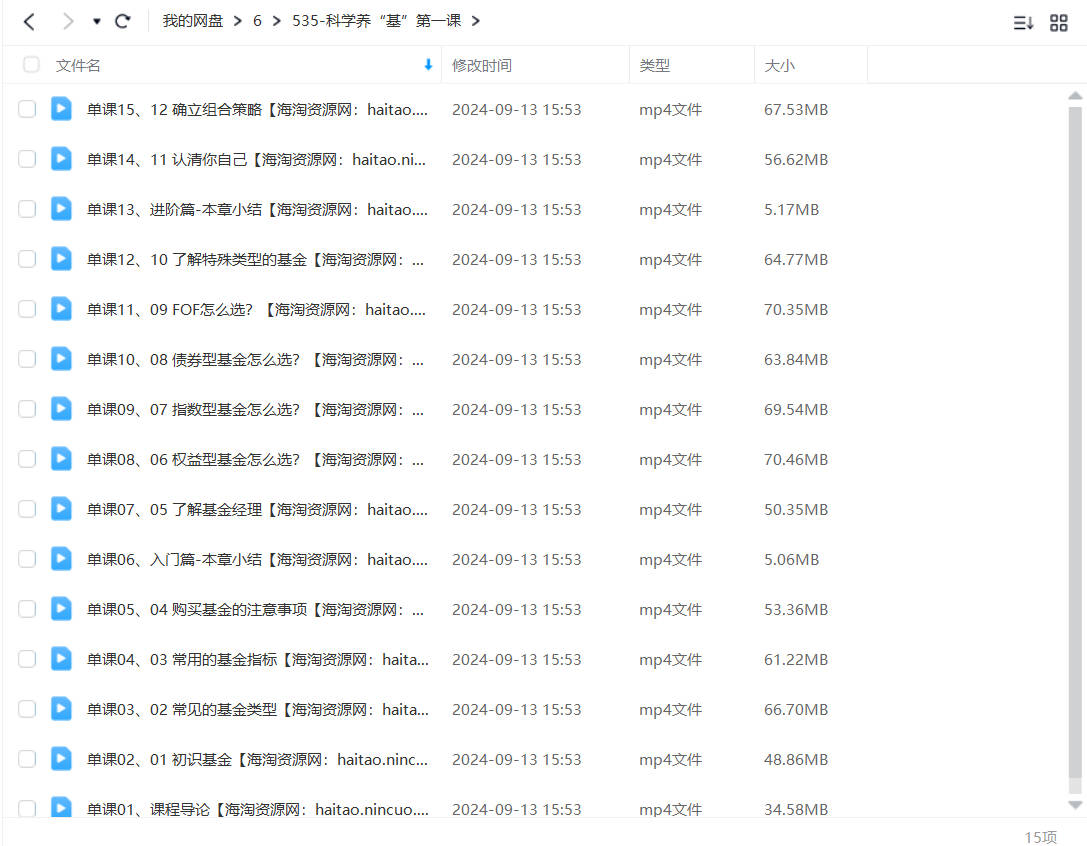This screenshot has height=846, width=1087.
Task: Click the 15项 item count in status bar
Action: tap(1041, 837)
